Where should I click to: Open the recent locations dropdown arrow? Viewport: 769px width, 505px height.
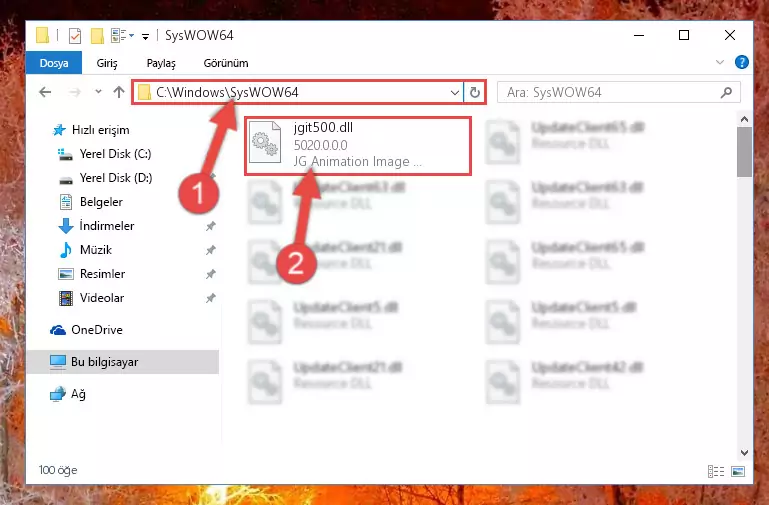pyautogui.click(x=98, y=91)
